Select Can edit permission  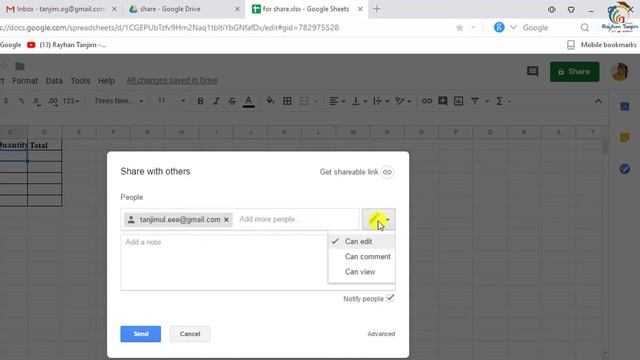(362, 241)
